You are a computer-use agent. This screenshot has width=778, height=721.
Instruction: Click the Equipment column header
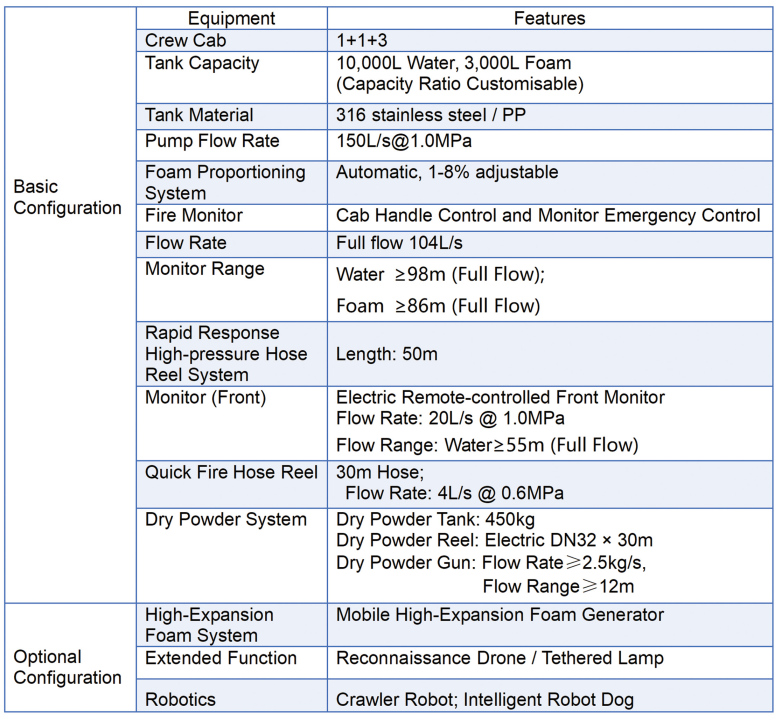click(x=232, y=18)
